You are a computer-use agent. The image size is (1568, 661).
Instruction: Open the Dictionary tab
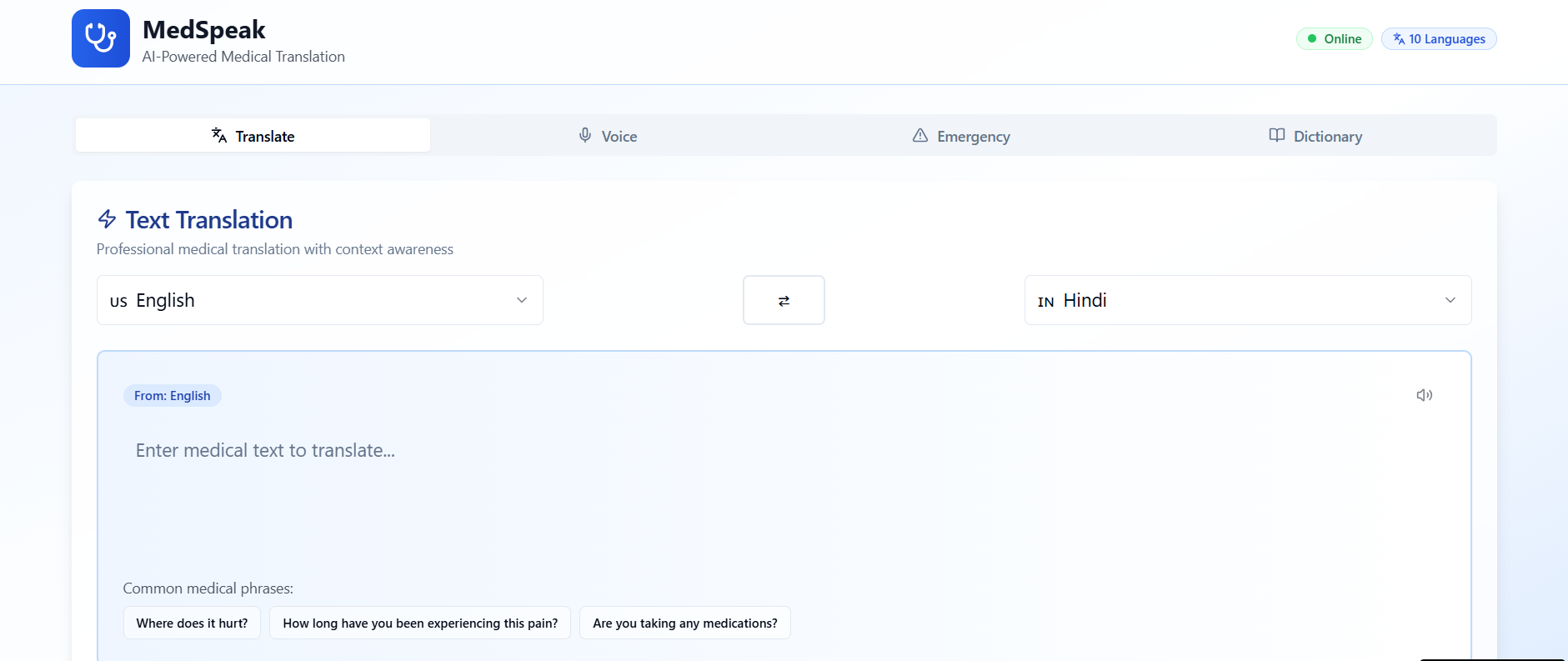coord(1316,135)
